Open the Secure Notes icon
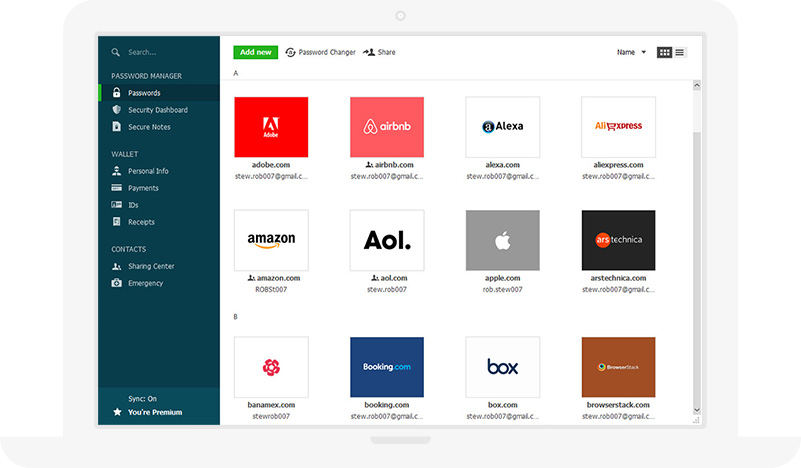This screenshot has height=468, width=801. 117,127
